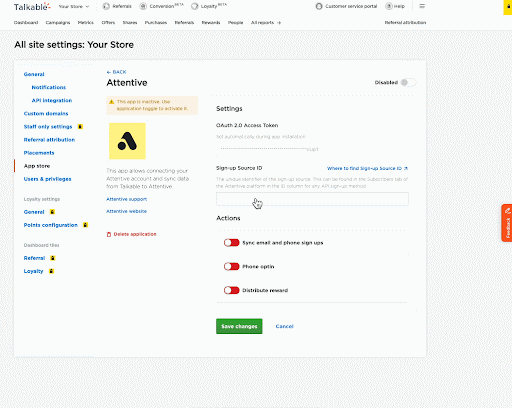The width and height of the screenshot is (512, 408).
Task: Select Users & privileges in sidebar
Action: 47,179
